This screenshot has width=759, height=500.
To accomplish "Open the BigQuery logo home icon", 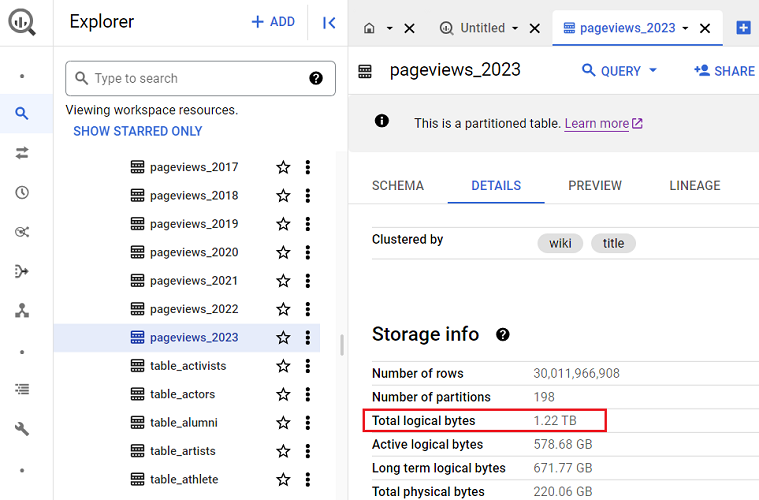I will pyautogui.click(x=22, y=22).
